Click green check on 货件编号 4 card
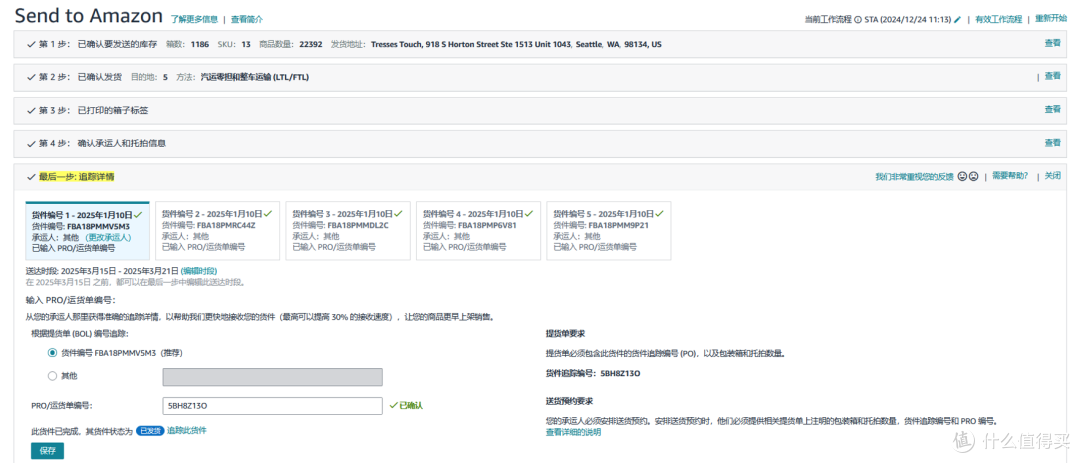Image resolution: width=1080 pixels, height=463 pixels. click(529, 214)
